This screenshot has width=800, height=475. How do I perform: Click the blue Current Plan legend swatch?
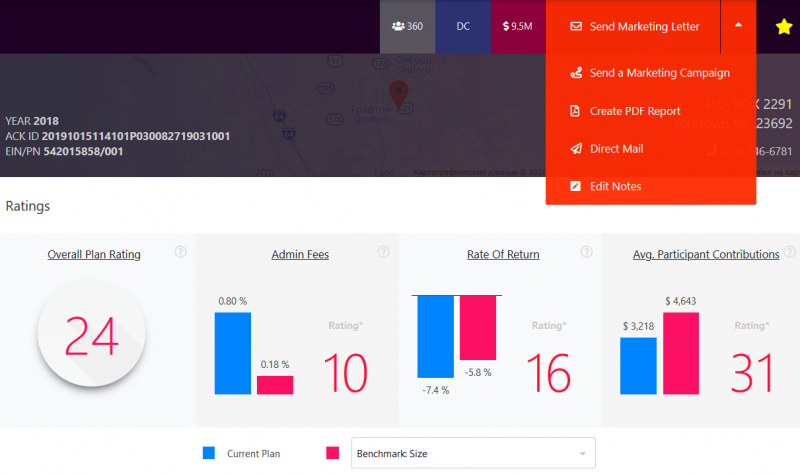click(209, 453)
